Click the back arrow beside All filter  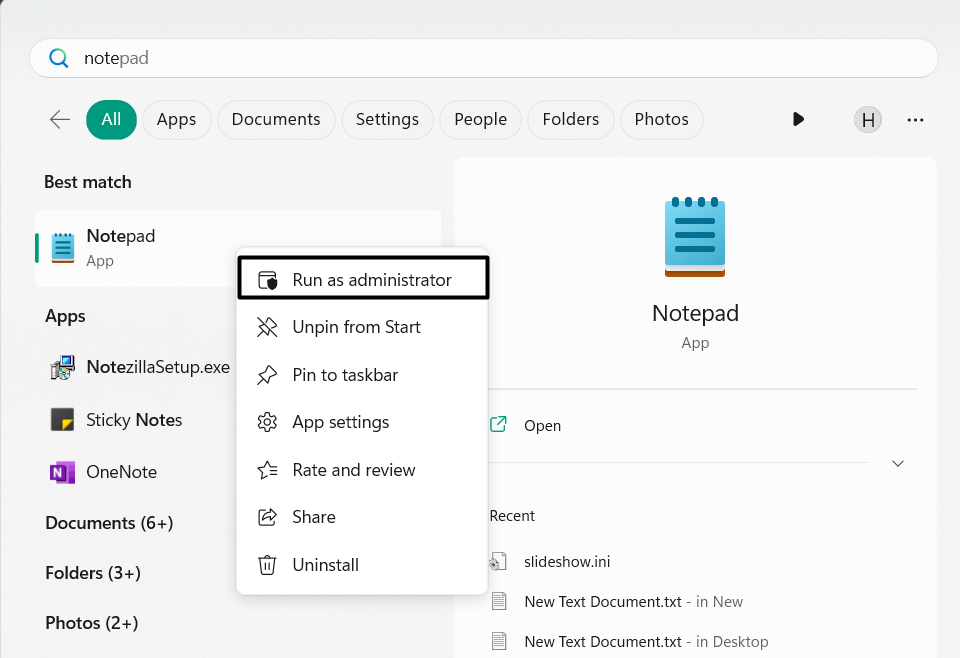(x=60, y=119)
